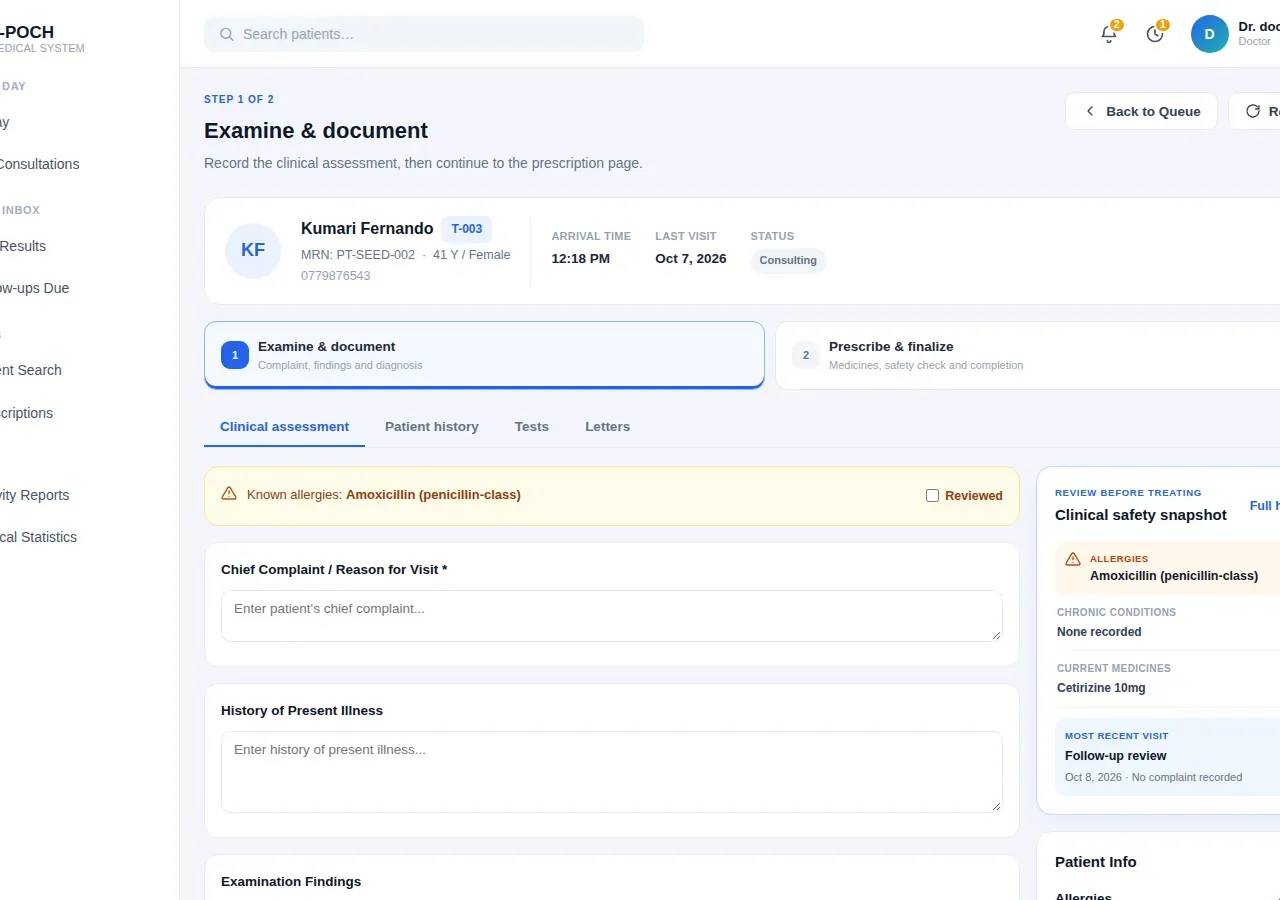Image resolution: width=1280 pixels, height=900 pixels.
Task: Switch to the Clinical assessment tab
Action: coord(284,427)
